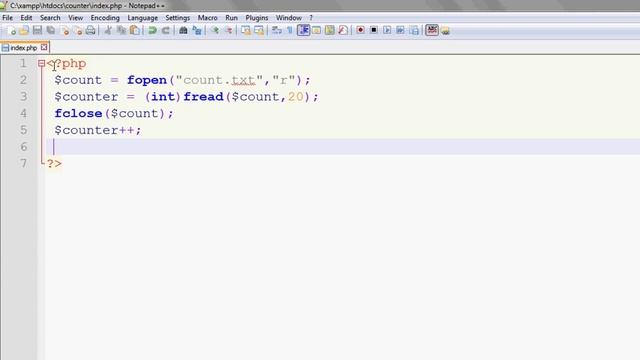Click the Close All documents icon

tap(77, 30)
